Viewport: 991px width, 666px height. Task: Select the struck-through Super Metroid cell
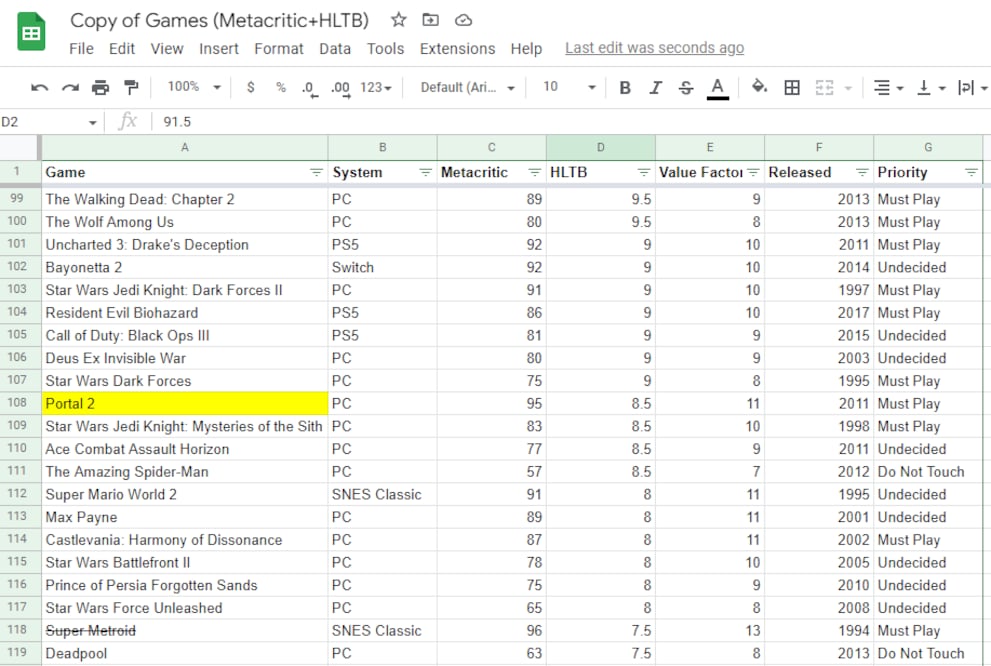tap(185, 631)
